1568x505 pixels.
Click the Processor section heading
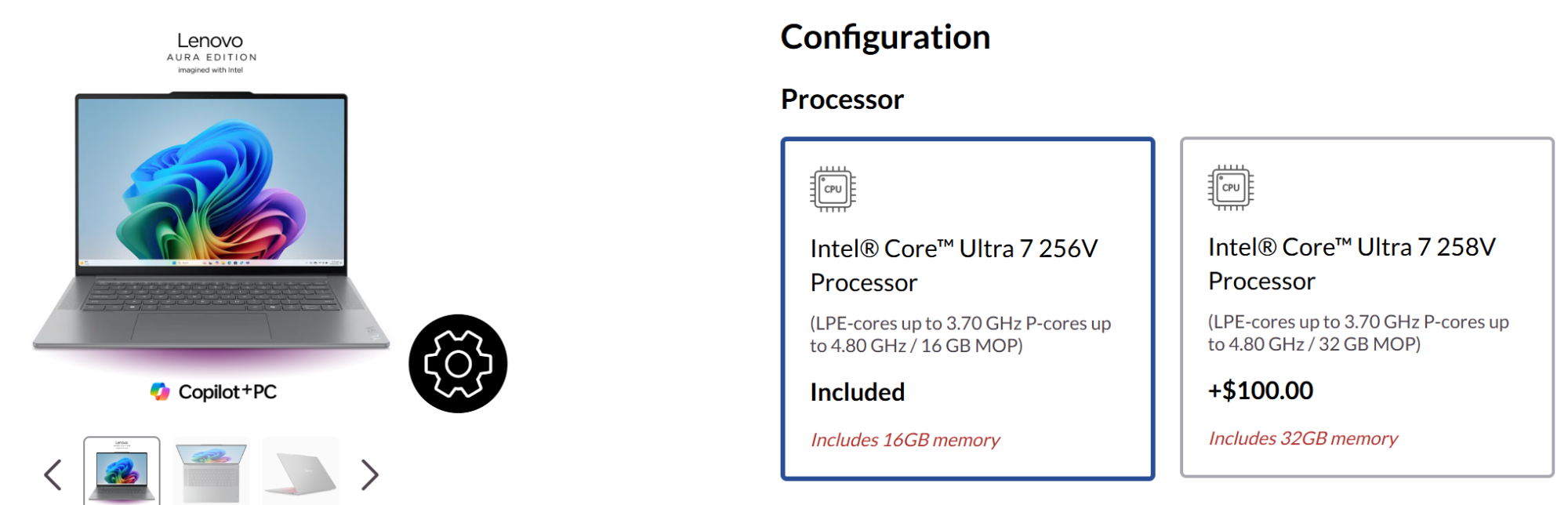coord(842,100)
